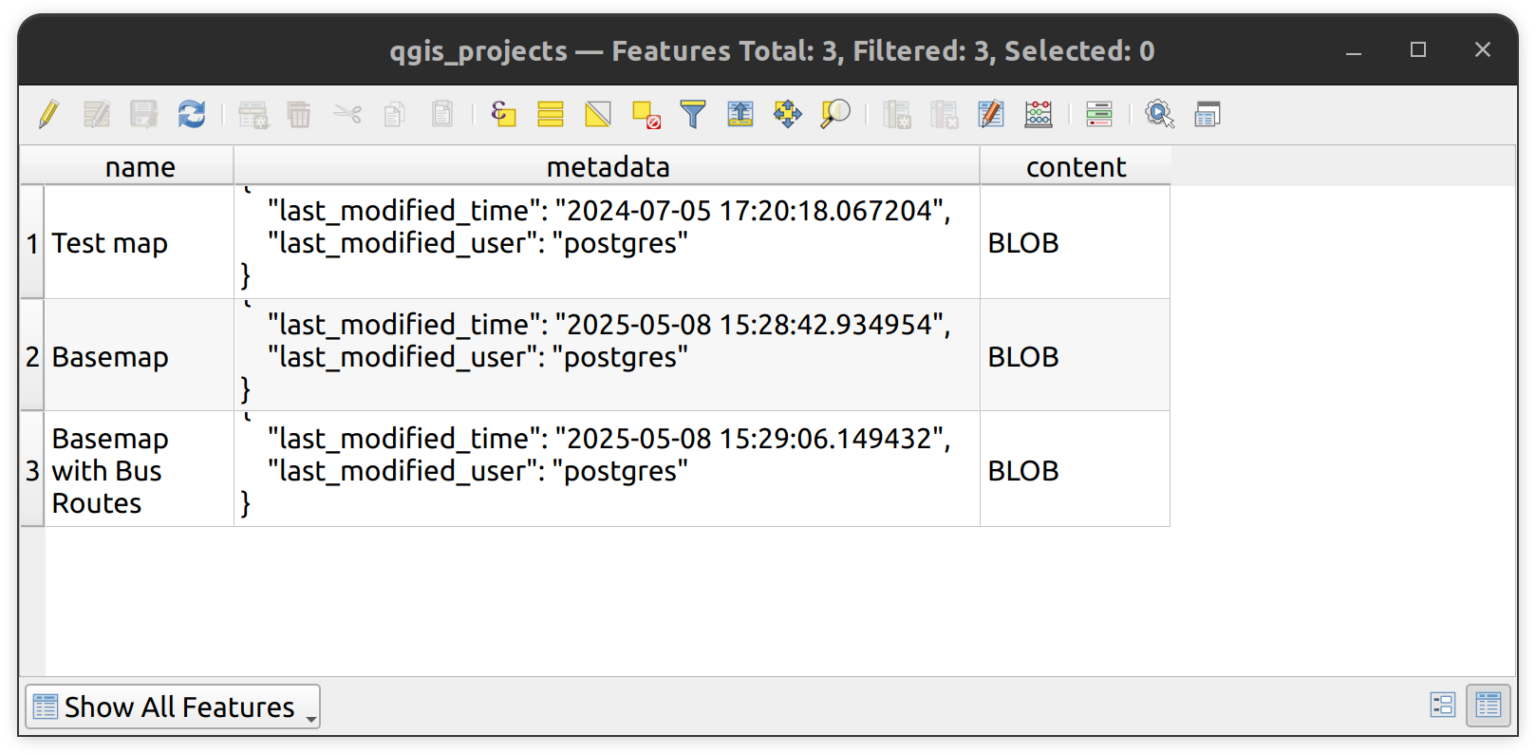Toggle editing mode with the pencil icon
The height and width of the screenshot is (754, 1536).
(x=47, y=114)
